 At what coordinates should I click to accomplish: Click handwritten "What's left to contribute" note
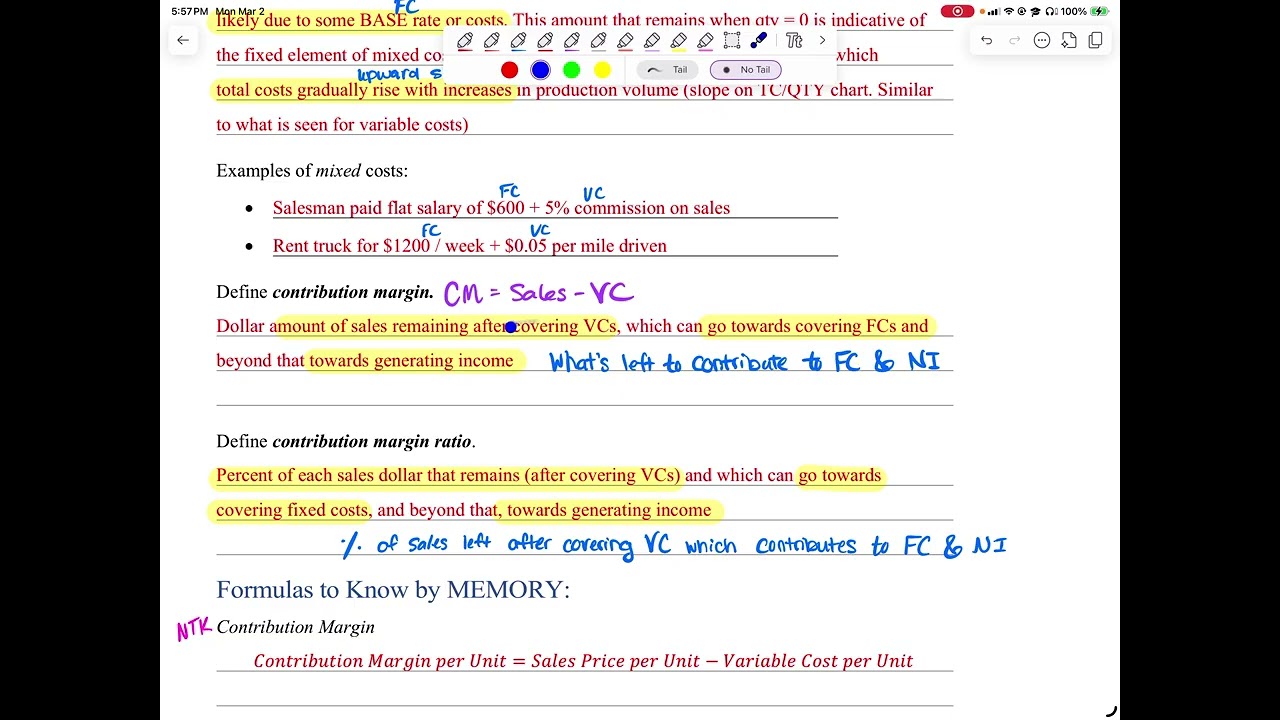[745, 362]
